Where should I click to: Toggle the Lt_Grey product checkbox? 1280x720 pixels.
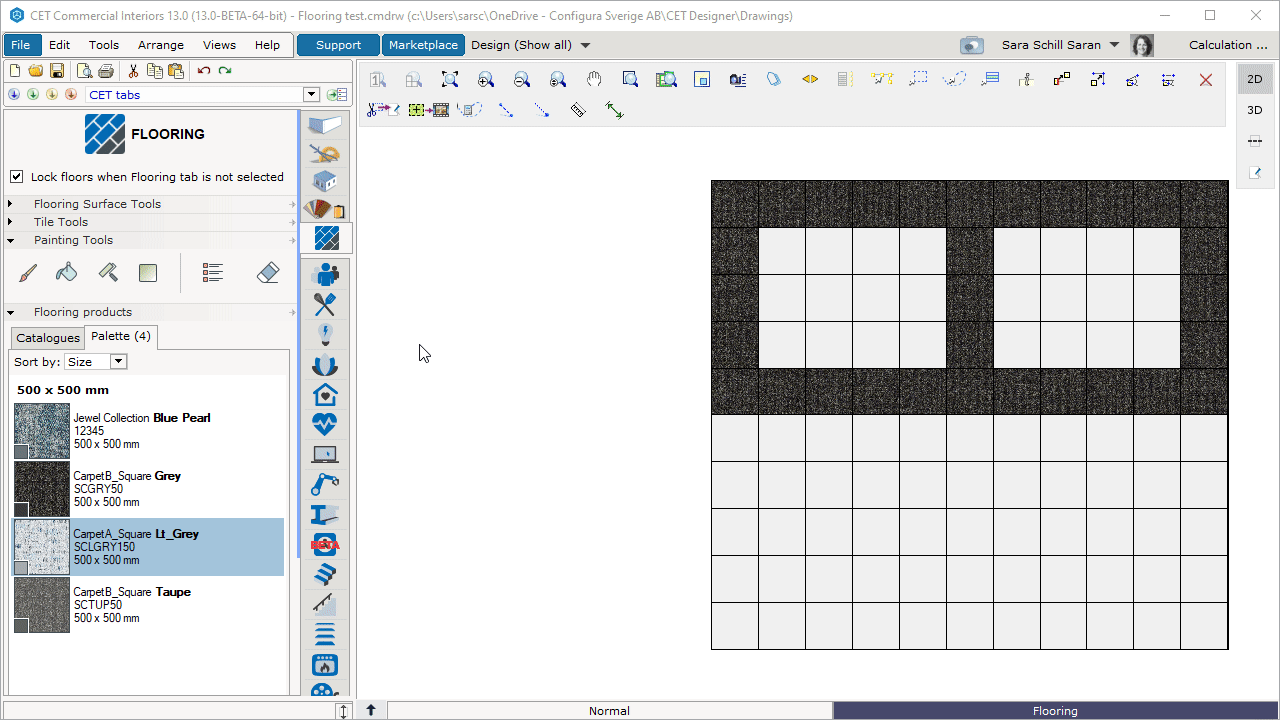click(x=21, y=568)
